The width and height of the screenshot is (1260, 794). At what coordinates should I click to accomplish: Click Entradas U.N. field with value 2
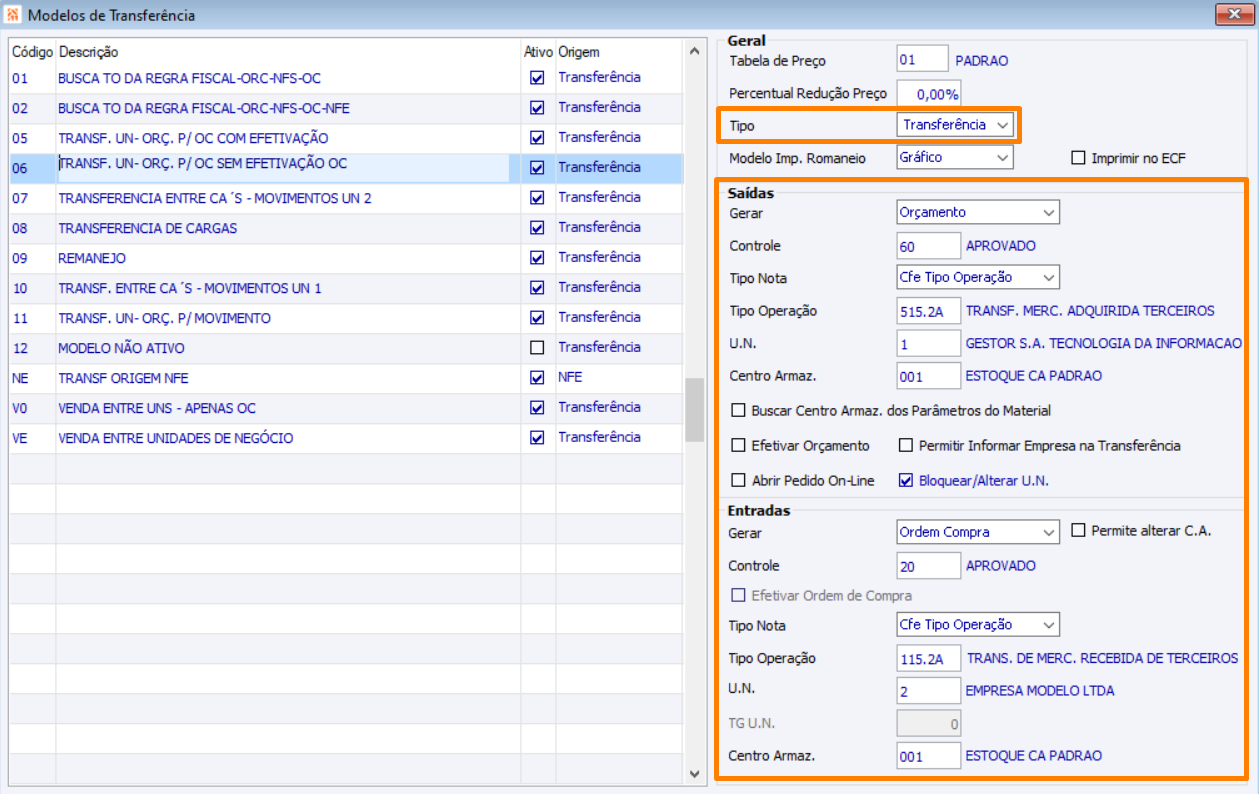tap(929, 690)
